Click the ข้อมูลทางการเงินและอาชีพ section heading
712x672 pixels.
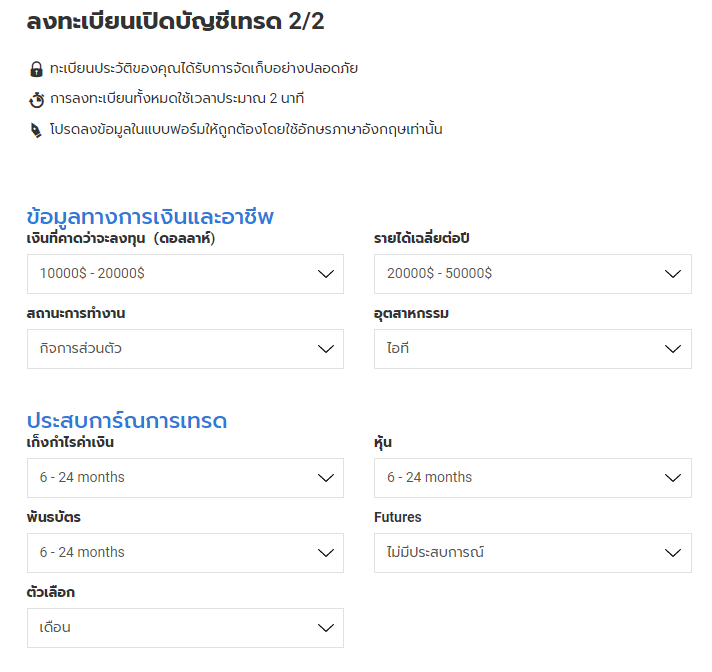pyautogui.click(x=150, y=217)
